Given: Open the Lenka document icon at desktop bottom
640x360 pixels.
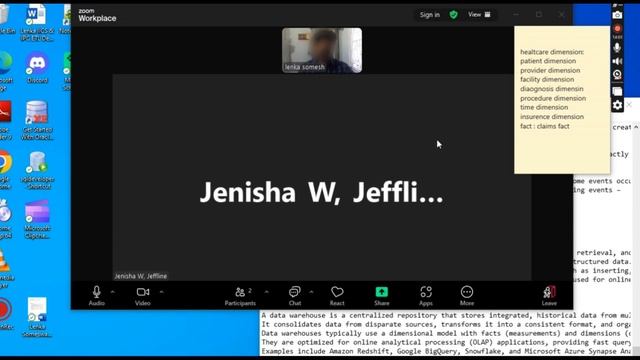Looking at the screenshot, I should point(37,318).
